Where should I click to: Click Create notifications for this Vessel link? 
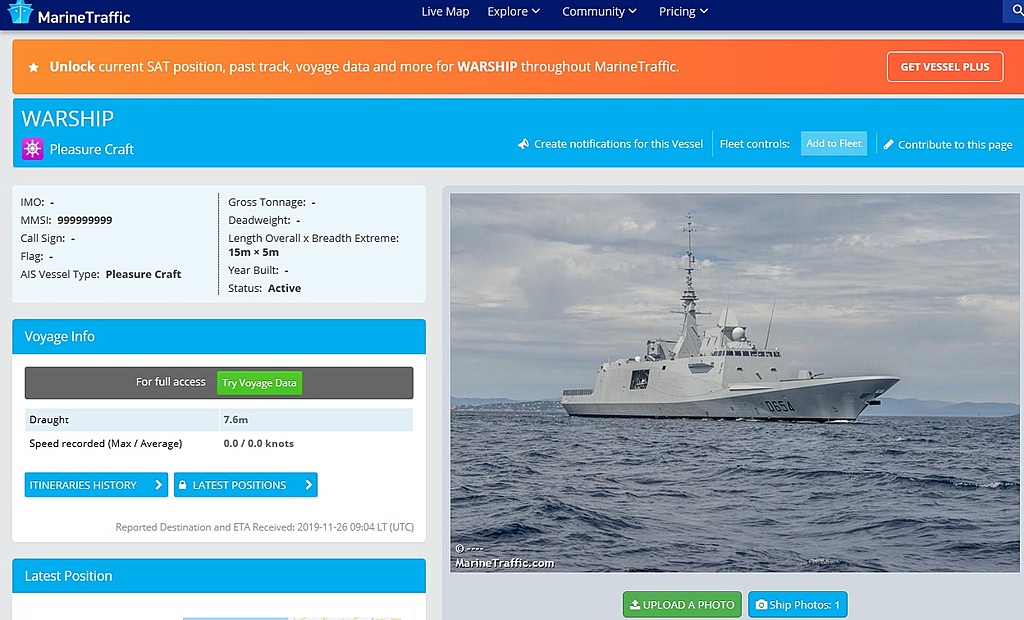point(618,144)
